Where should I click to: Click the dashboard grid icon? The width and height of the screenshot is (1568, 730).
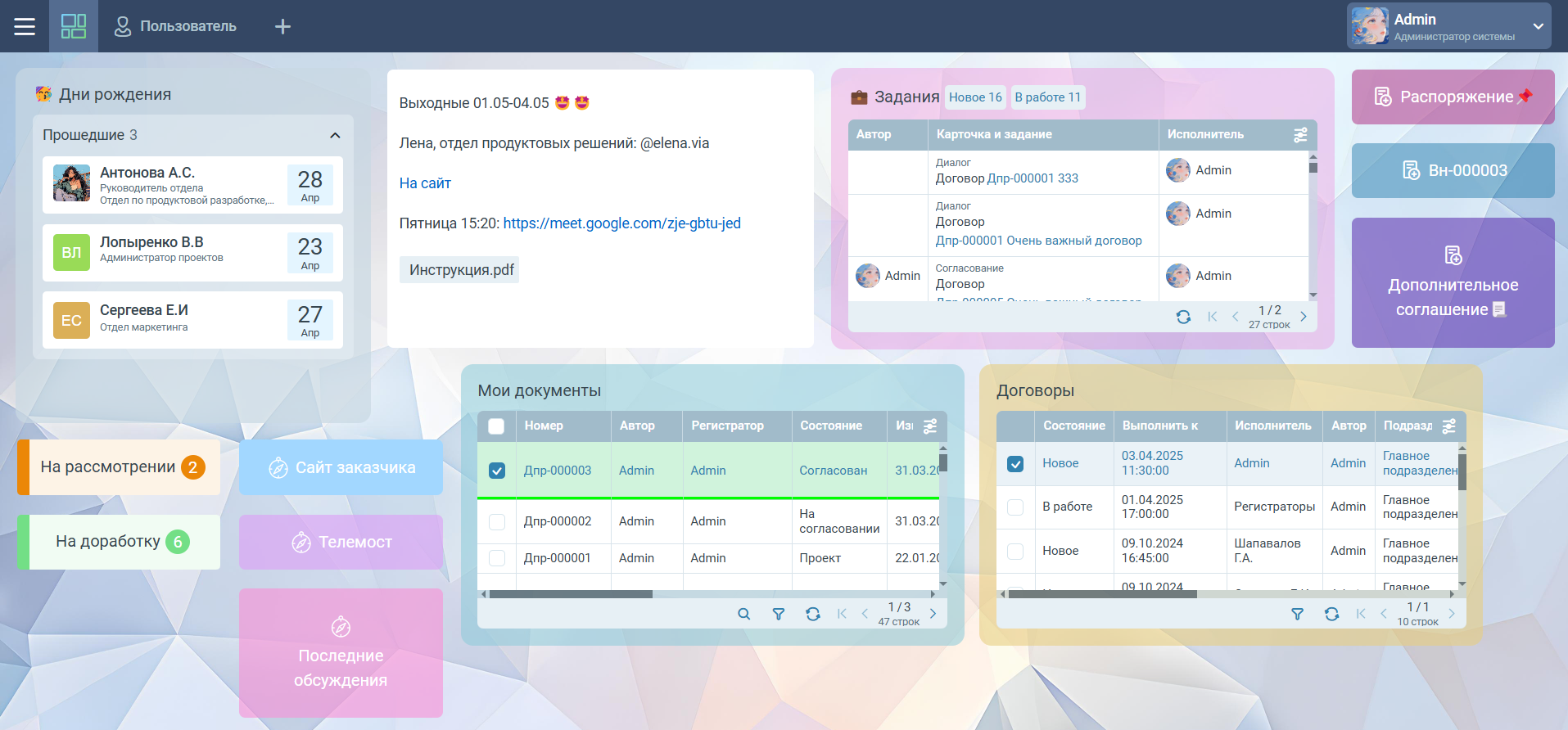[74, 26]
